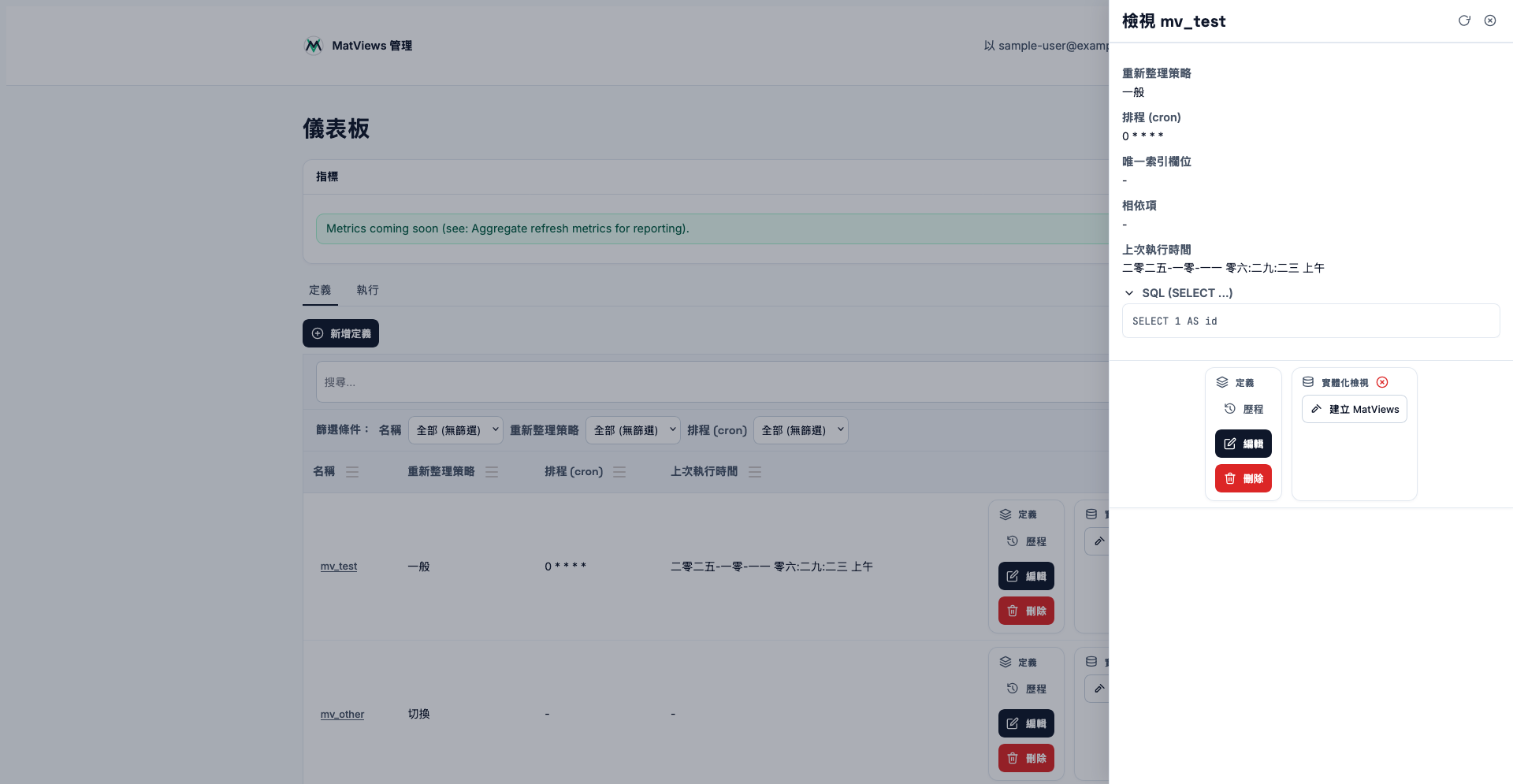Screen dimensions: 1513x784
Task: Switch to the 執行 tab
Action: tap(367, 290)
